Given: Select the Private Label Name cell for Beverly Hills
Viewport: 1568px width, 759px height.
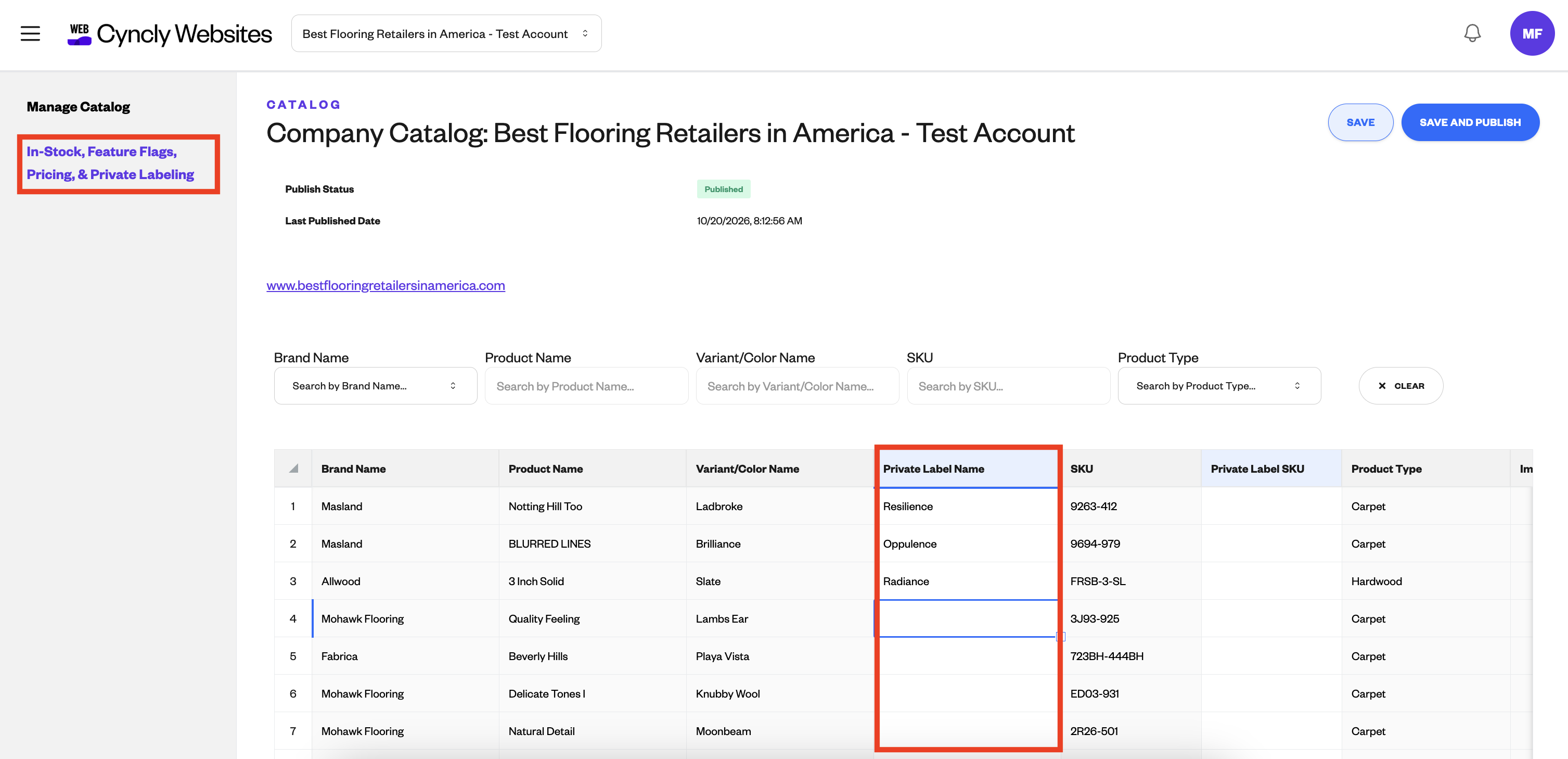Looking at the screenshot, I should tap(967, 656).
